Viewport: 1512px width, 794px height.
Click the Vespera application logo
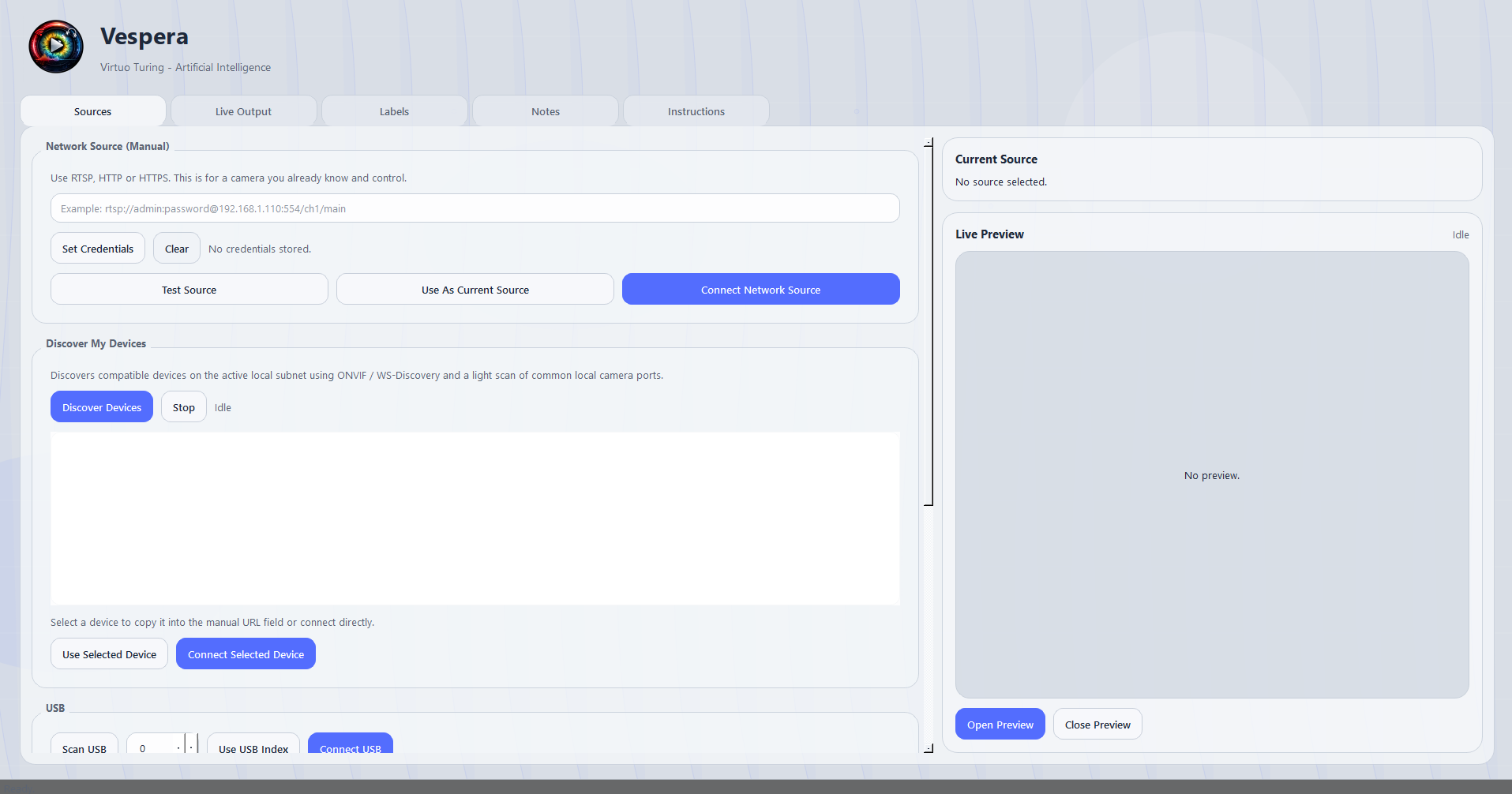tap(55, 46)
